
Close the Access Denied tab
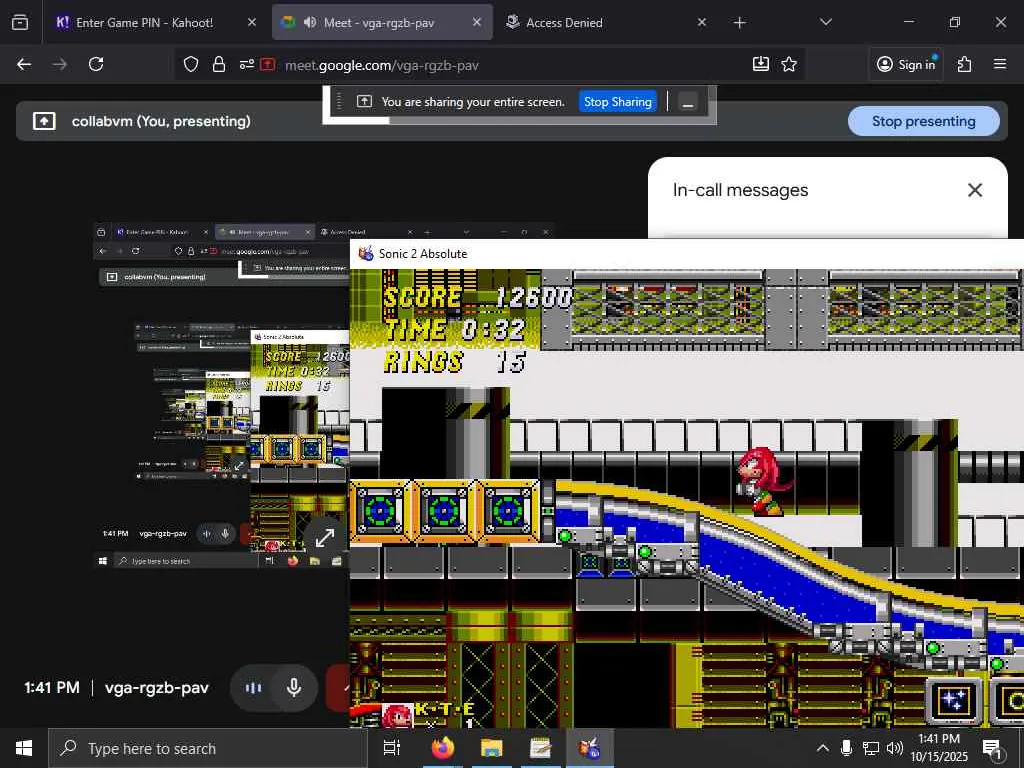point(701,22)
